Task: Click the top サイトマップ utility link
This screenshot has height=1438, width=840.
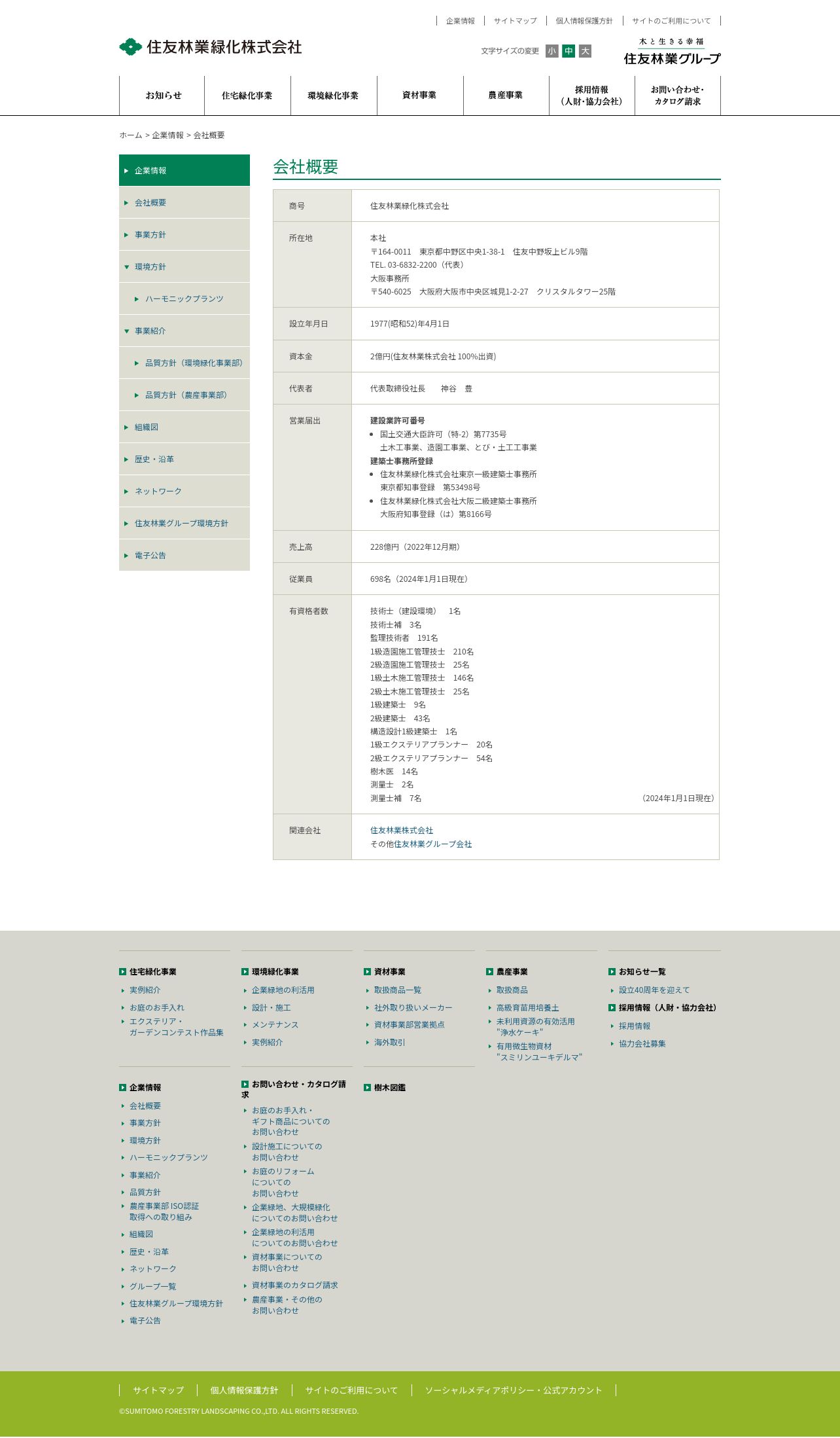Action: 516,21
